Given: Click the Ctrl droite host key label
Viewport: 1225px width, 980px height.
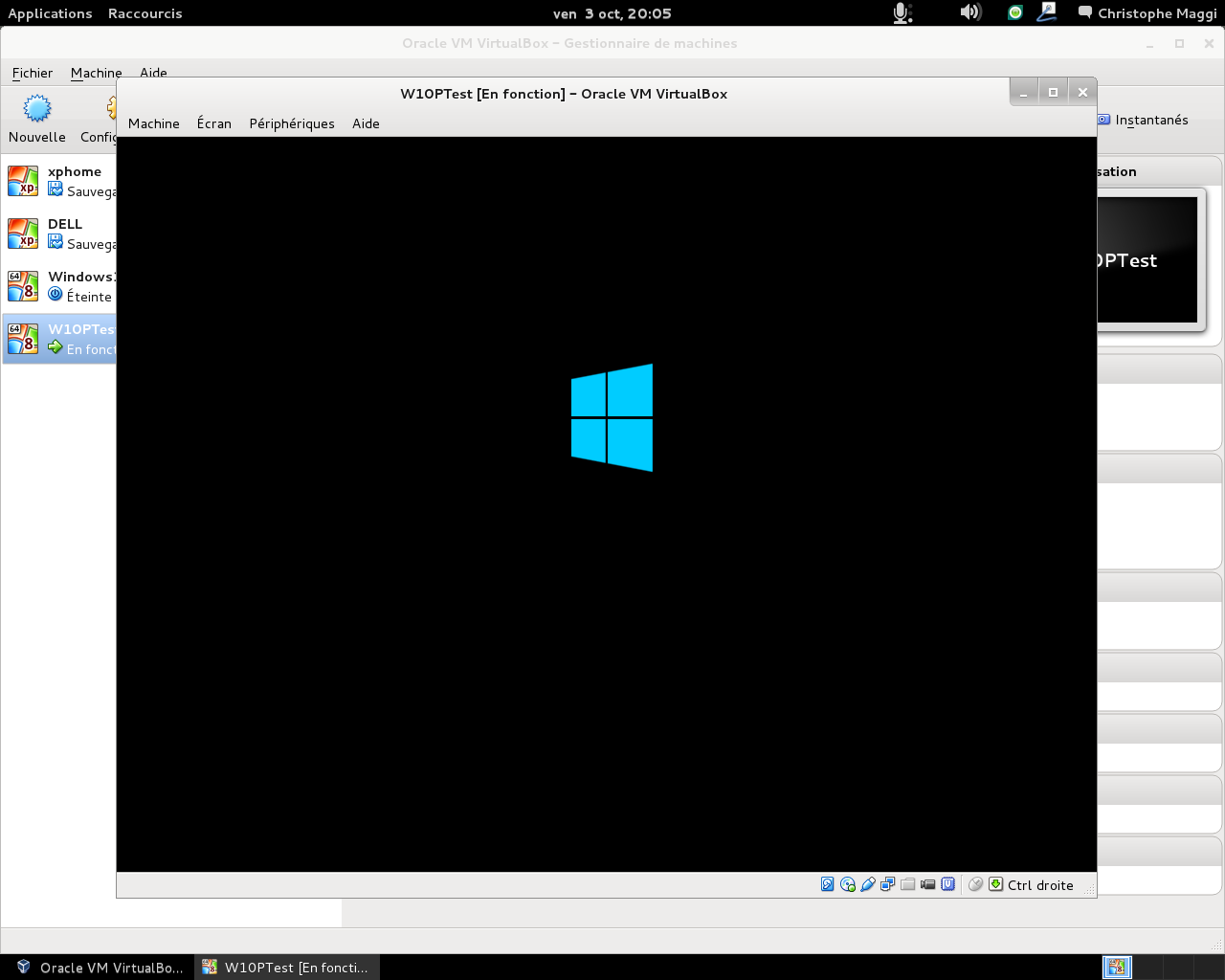Looking at the screenshot, I should coord(1040,885).
